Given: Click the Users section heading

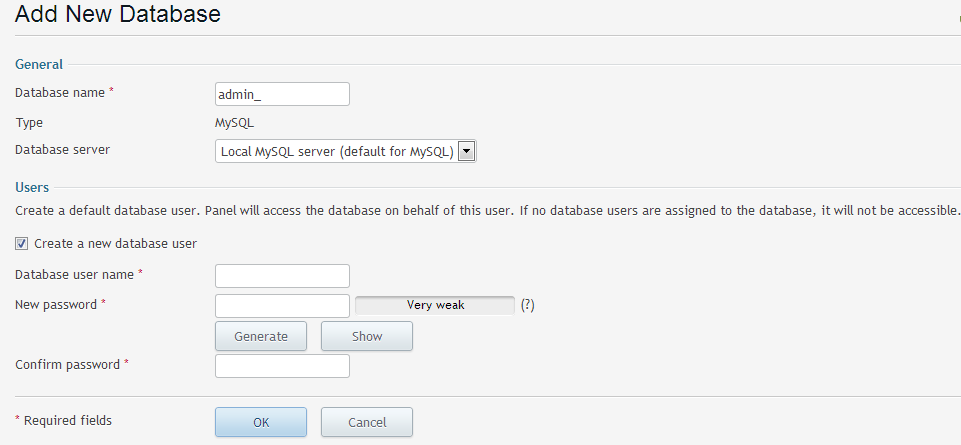Looking at the screenshot, I should coord(32,188).
